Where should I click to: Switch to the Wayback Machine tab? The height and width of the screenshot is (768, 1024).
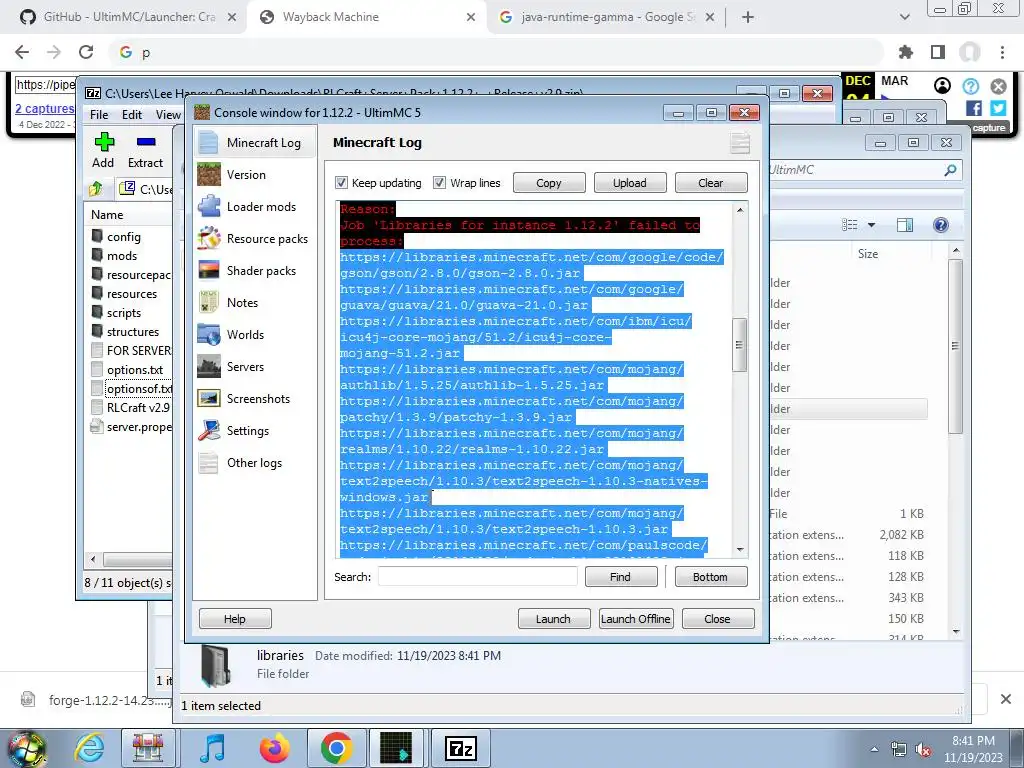point(366,17)
